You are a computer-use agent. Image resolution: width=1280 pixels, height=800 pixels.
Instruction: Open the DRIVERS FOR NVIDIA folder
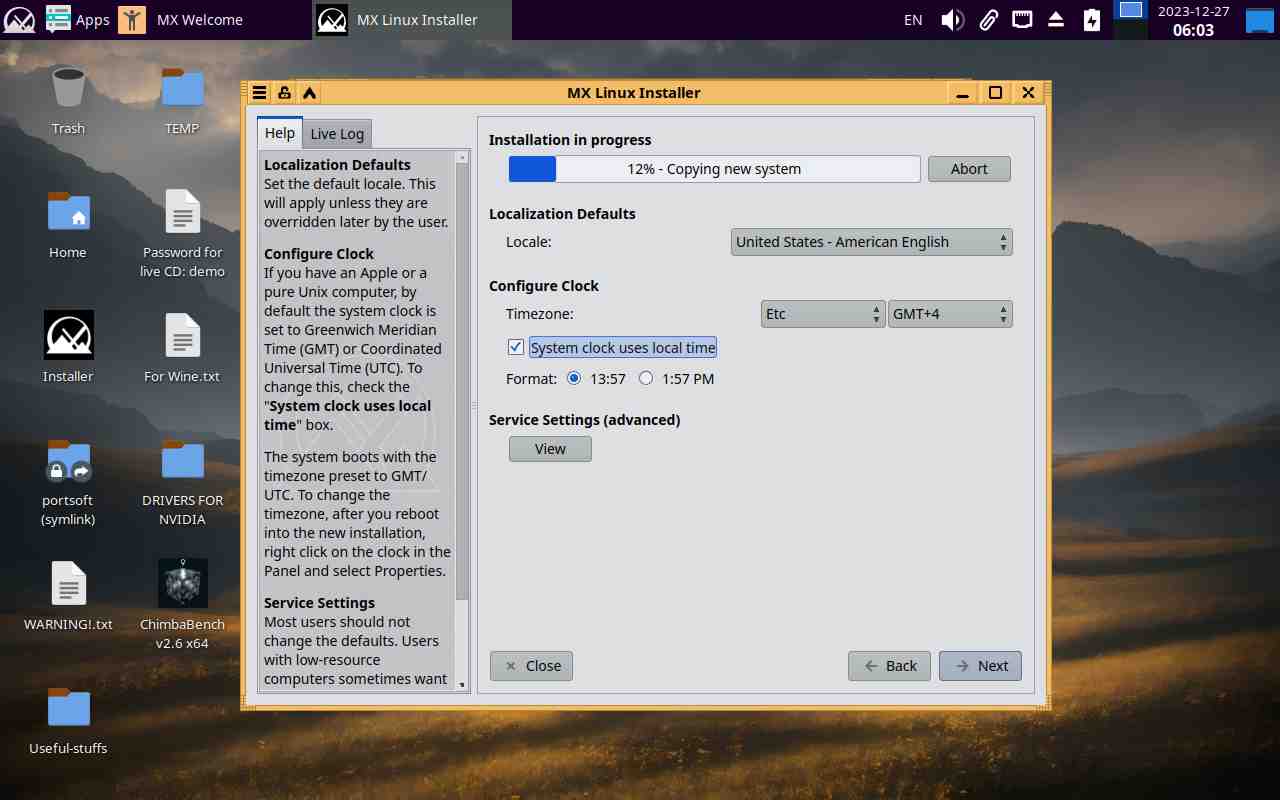(x=182, y=482)
